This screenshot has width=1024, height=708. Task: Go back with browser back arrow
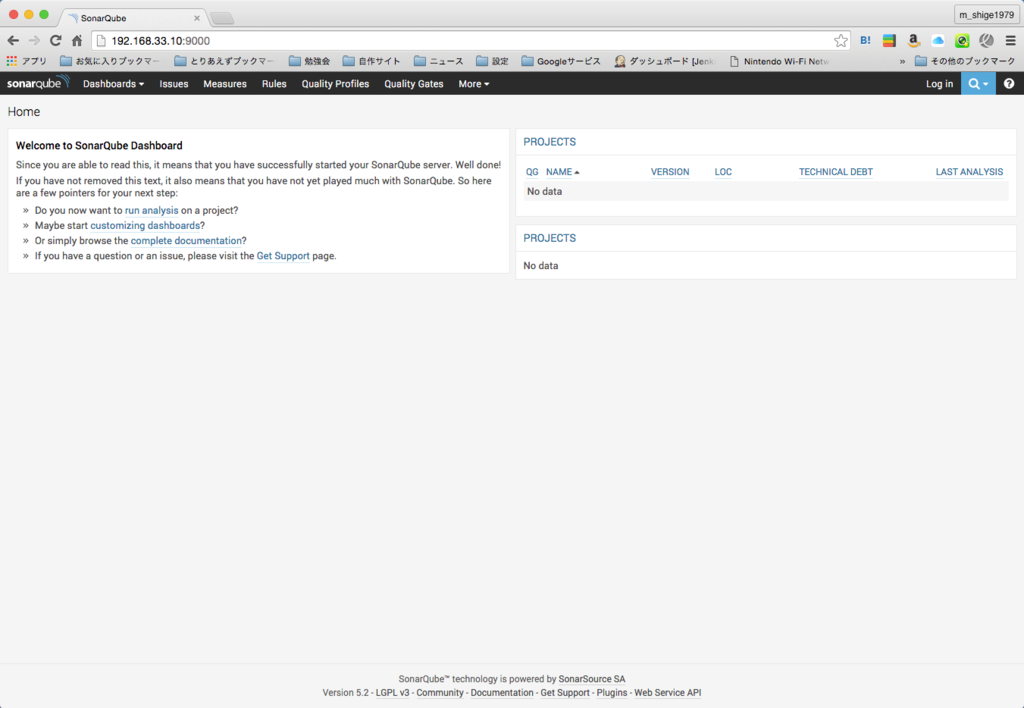(x=13, y=40)
